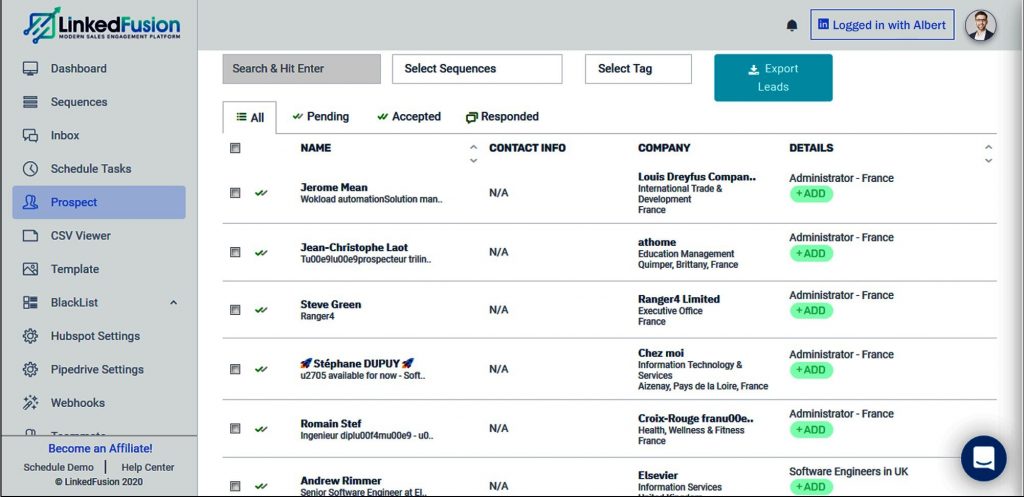Open notifications bell icon

tap(792, 25)
